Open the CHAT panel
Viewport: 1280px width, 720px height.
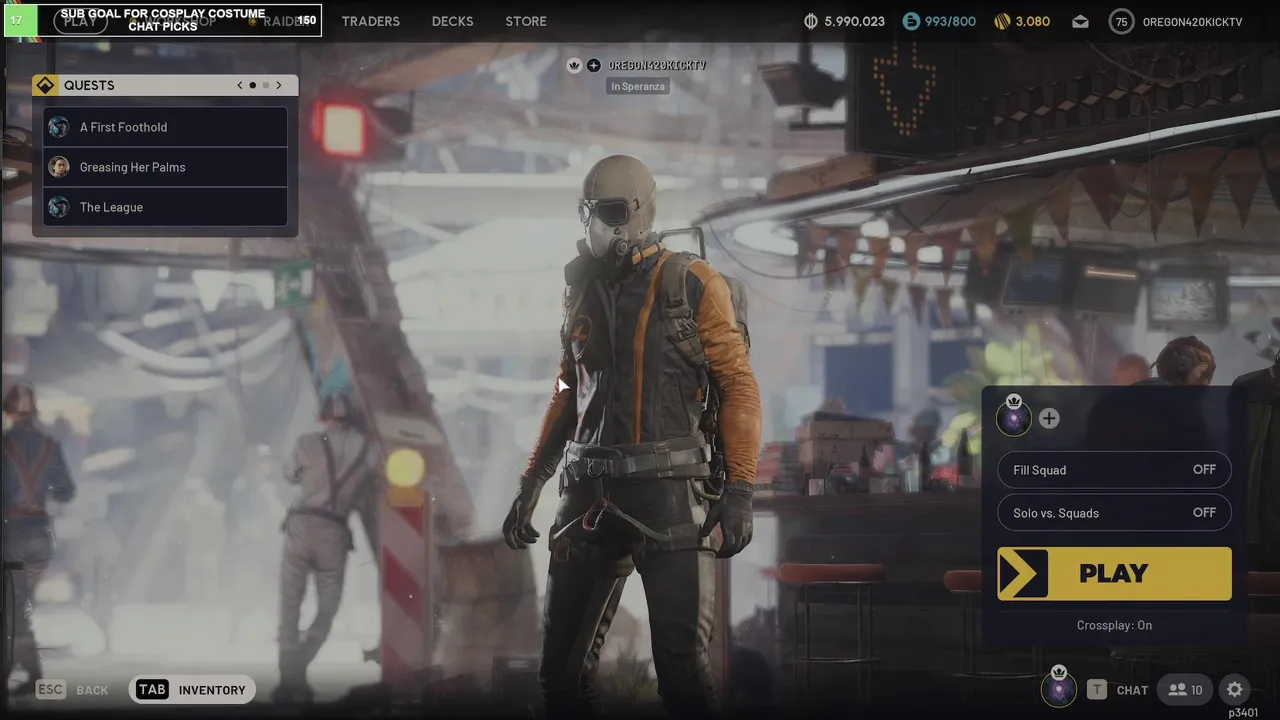1132,690
